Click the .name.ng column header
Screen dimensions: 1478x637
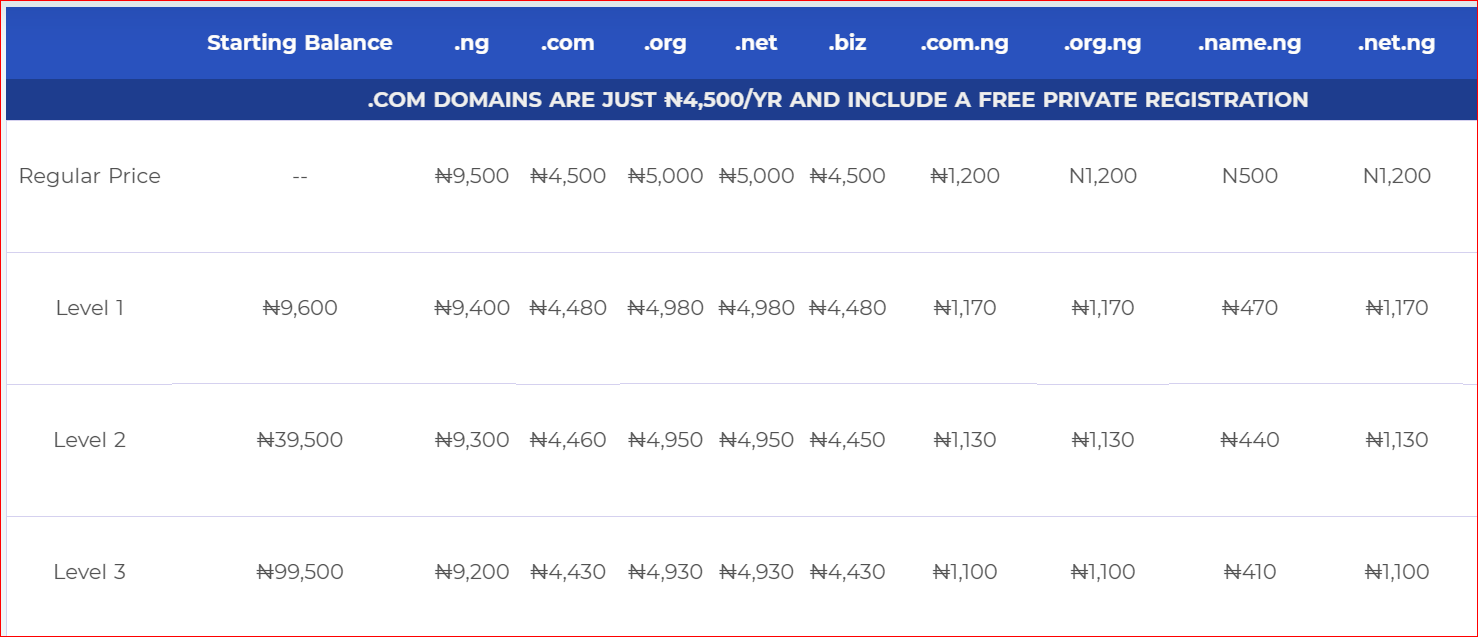(1249, 43)
